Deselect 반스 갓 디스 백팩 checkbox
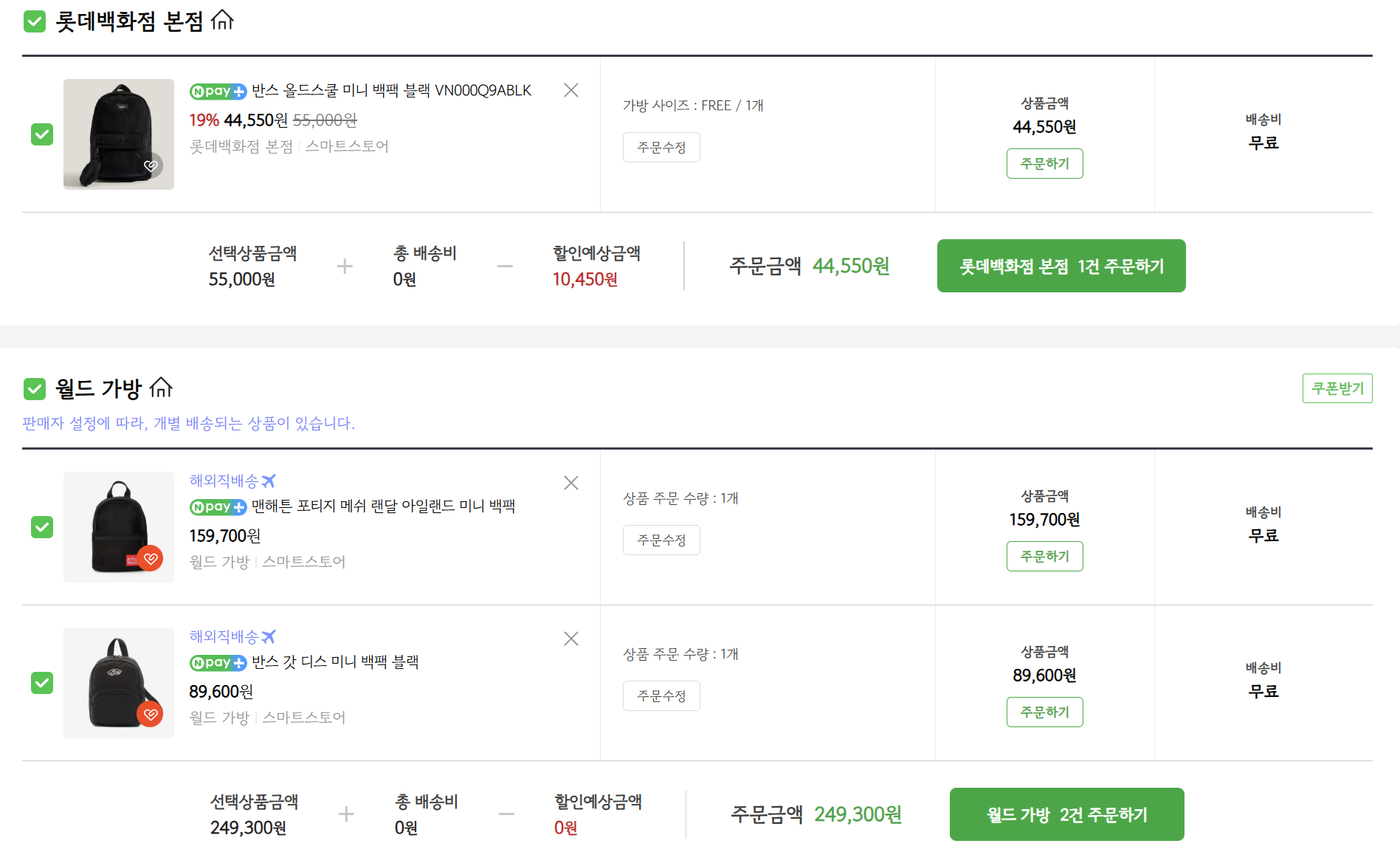The height and width of the screenshot is (866, 1400). [x=42, y=683]
